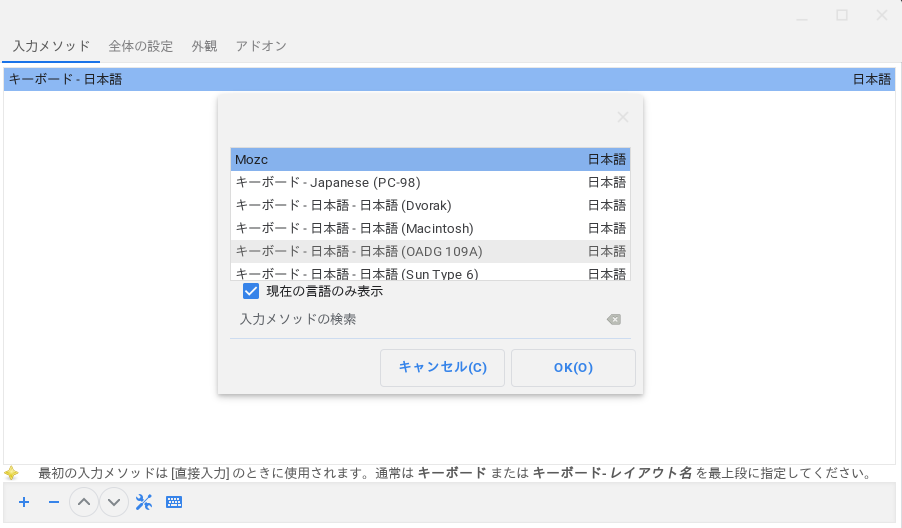This screenshot has width=902, height=528.
Task: Open the アドオン tab
Action: 261,46
